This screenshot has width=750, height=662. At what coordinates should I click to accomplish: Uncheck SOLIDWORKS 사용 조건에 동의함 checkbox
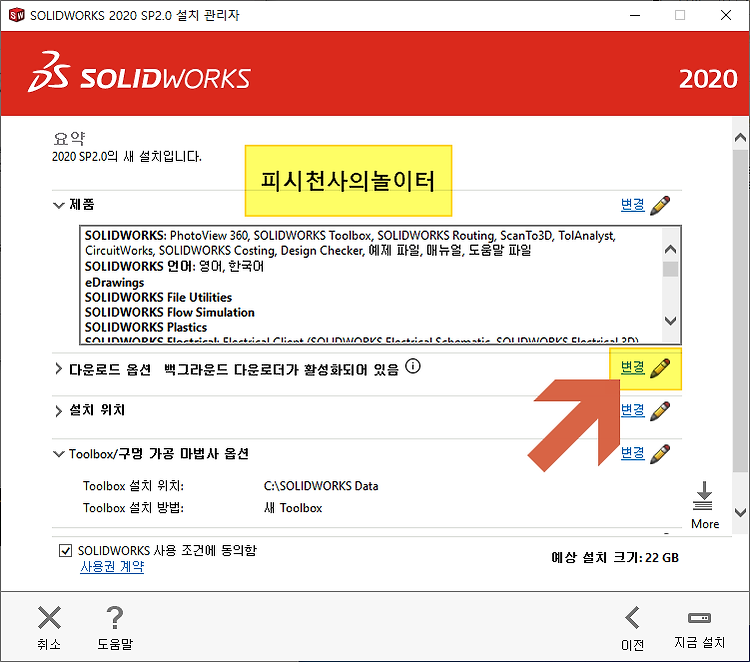pyautogui.click(x=66, y=551)
